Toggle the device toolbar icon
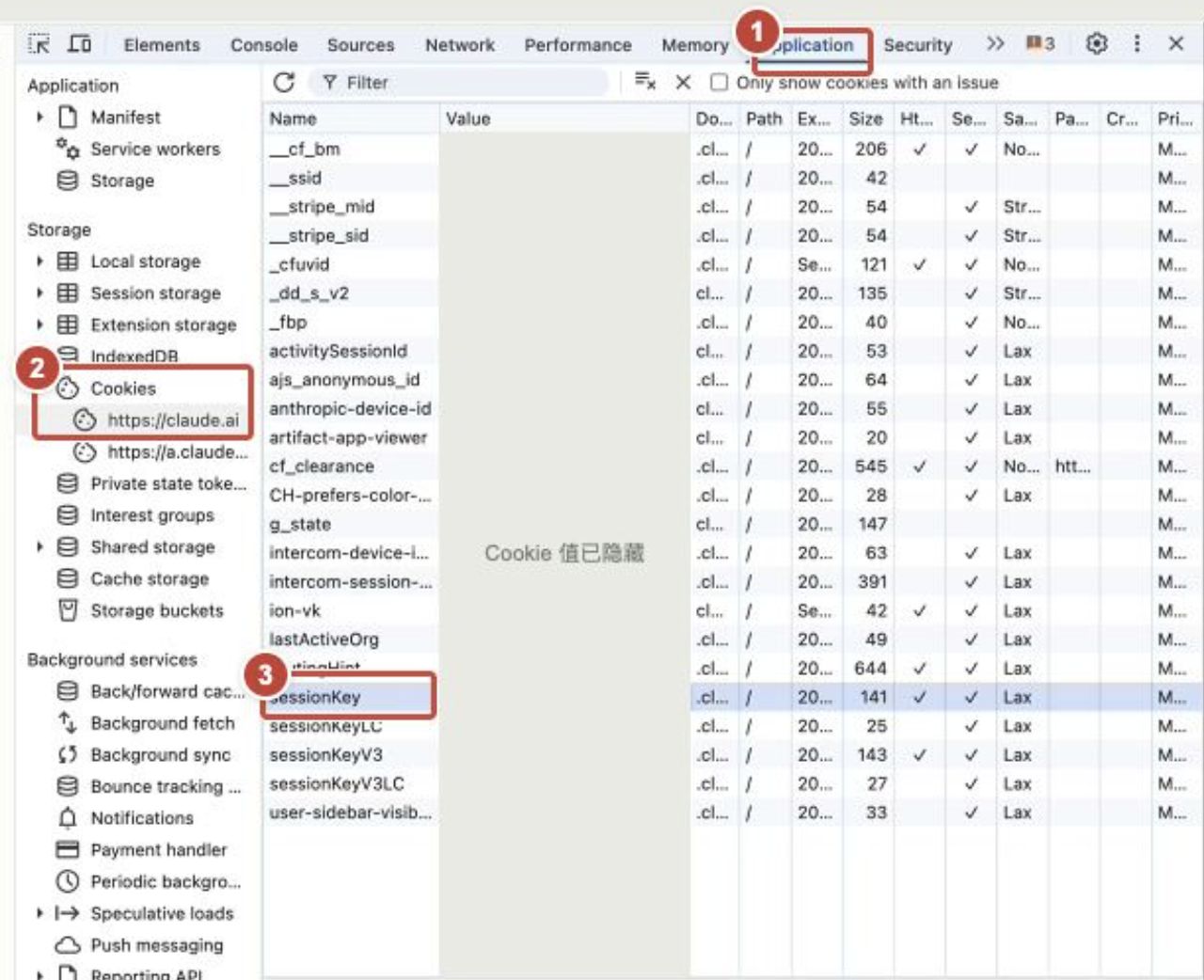This screenshot has height=980, width=1204. [80, 44]
